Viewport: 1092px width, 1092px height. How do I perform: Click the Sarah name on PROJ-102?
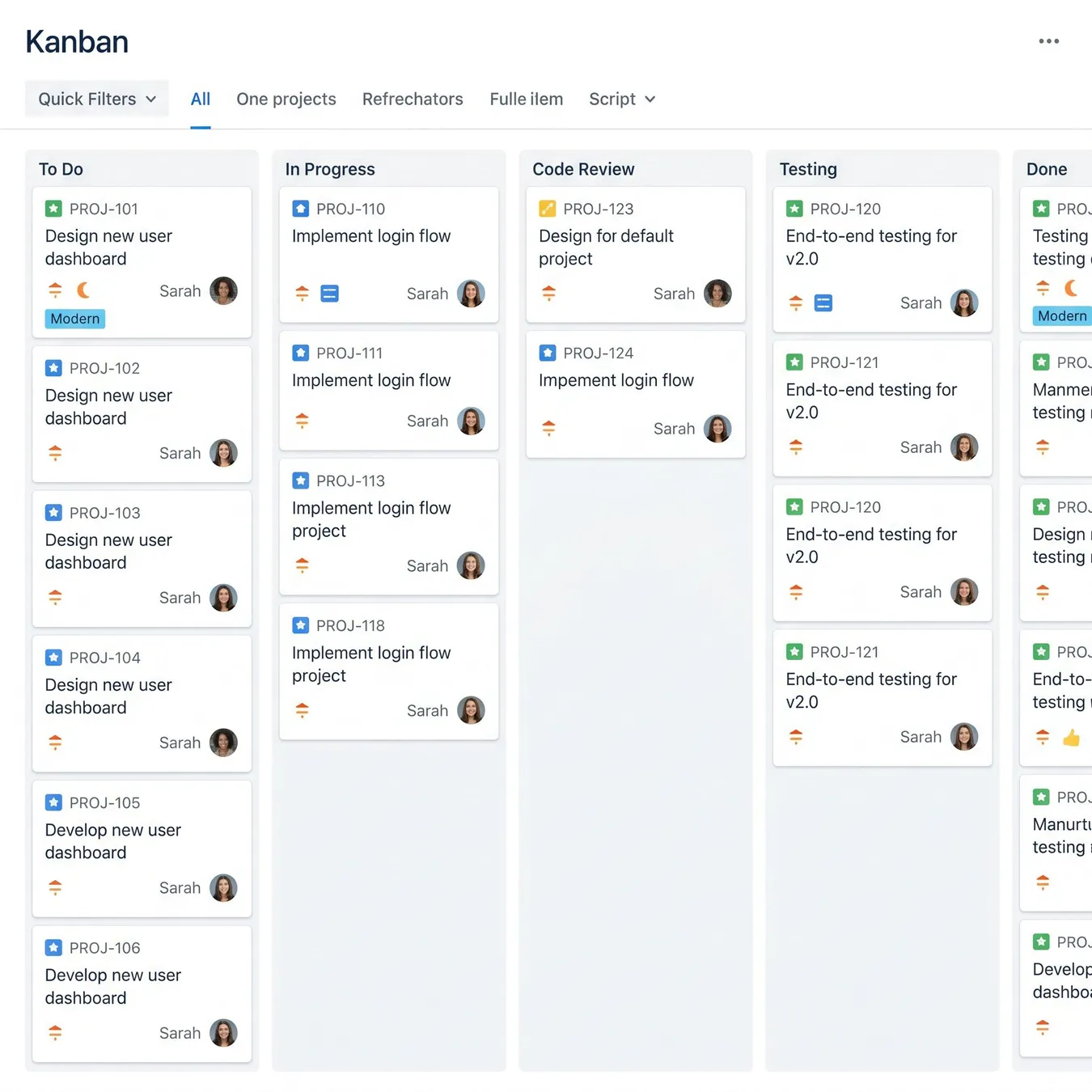tap(180, 453)
